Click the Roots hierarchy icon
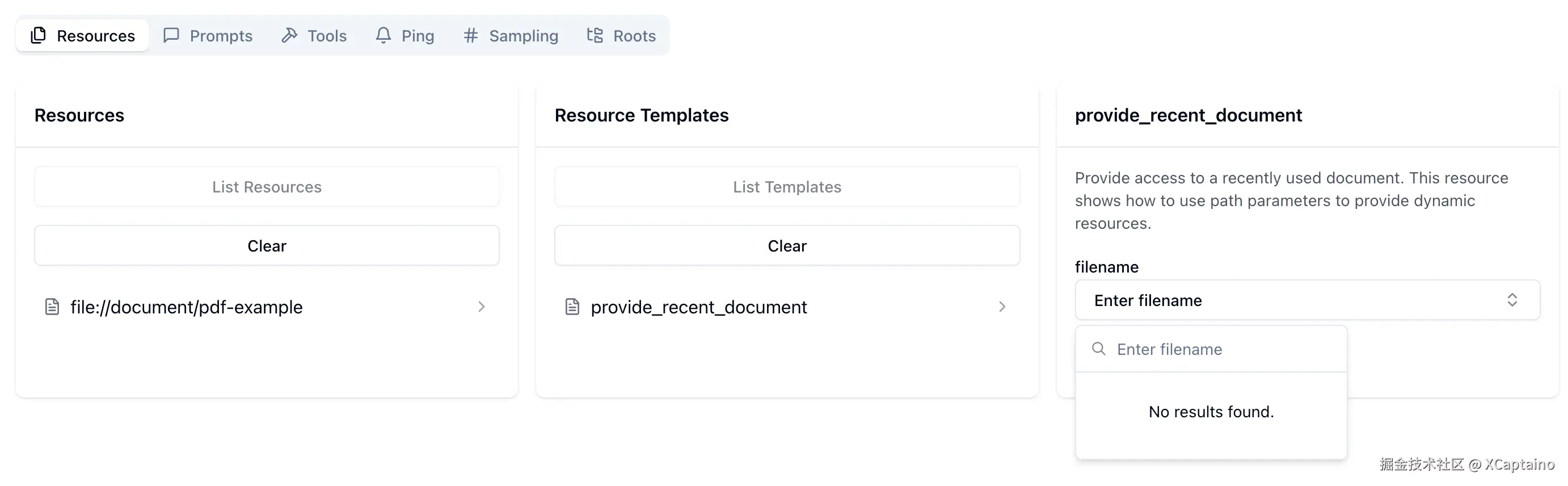1568x486 pixels. [594, 35]
